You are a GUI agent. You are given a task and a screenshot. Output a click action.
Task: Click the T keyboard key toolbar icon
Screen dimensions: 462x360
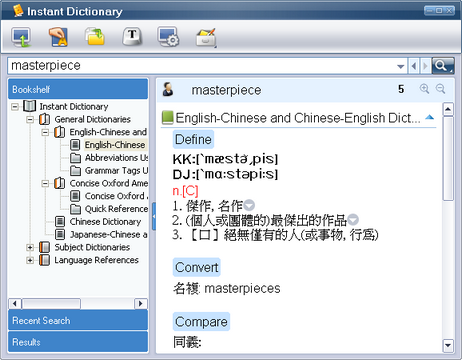(132, 36)
